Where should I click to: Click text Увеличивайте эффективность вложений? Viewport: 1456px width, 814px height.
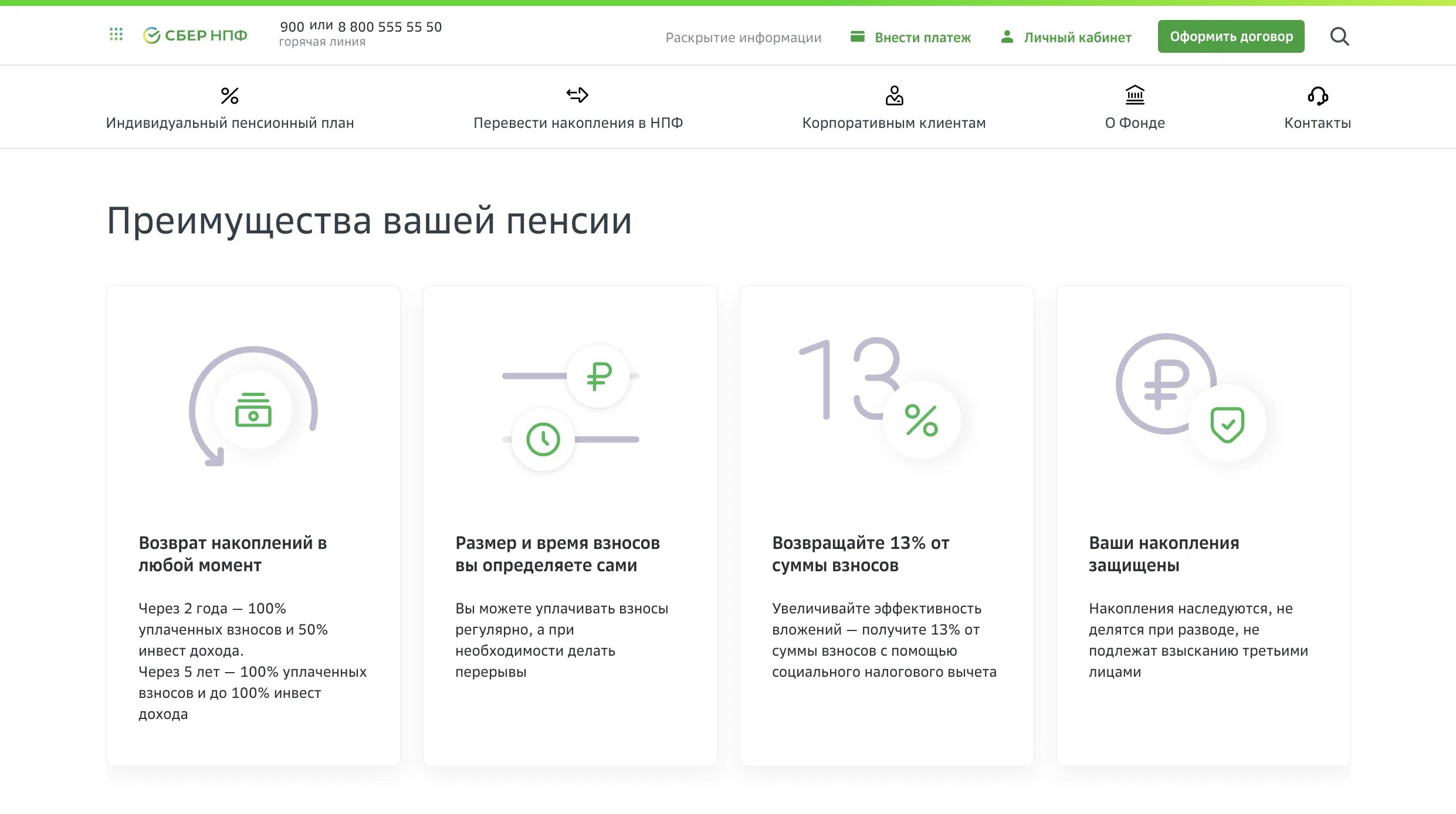coord(884,640)
